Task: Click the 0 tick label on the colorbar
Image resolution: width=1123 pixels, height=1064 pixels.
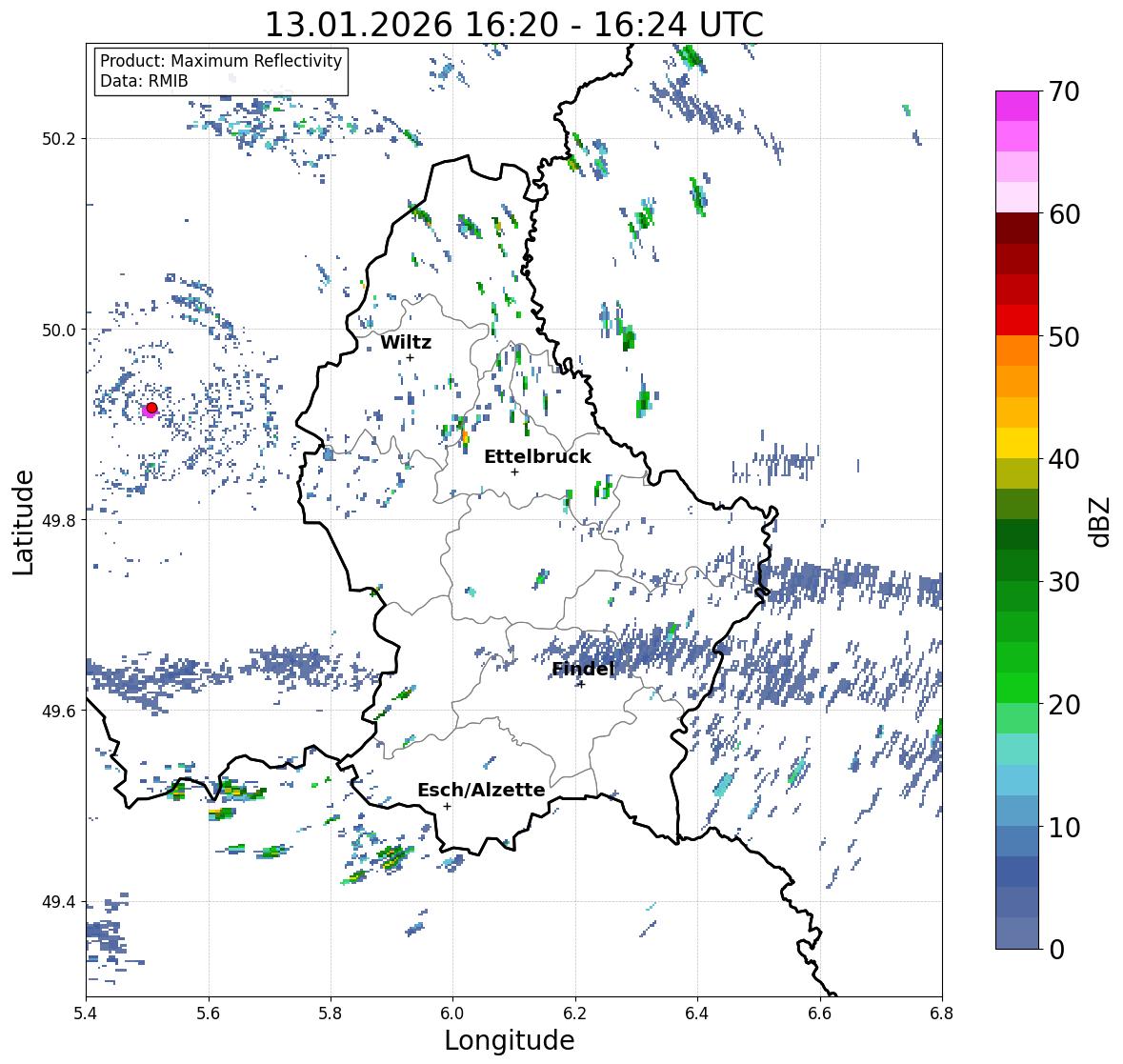Action: click(x=1056, y=950)
